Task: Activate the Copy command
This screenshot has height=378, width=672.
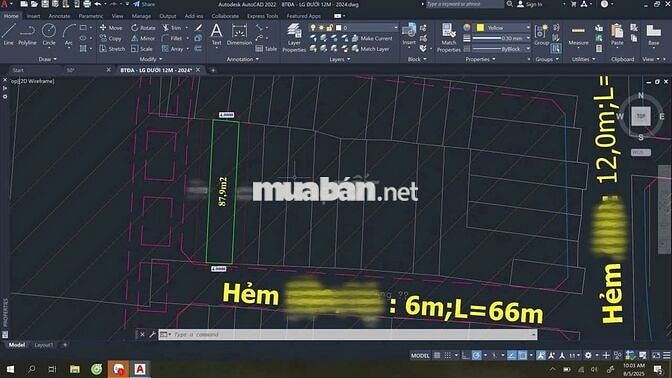Action: pos(111,38)
